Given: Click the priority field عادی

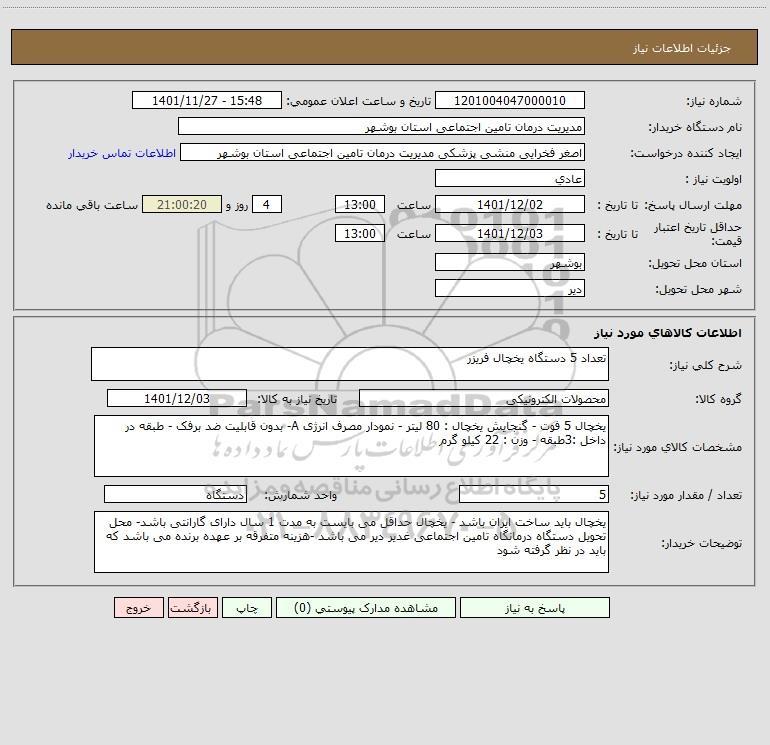Looking at the screenshot, I should pos(510,178).
